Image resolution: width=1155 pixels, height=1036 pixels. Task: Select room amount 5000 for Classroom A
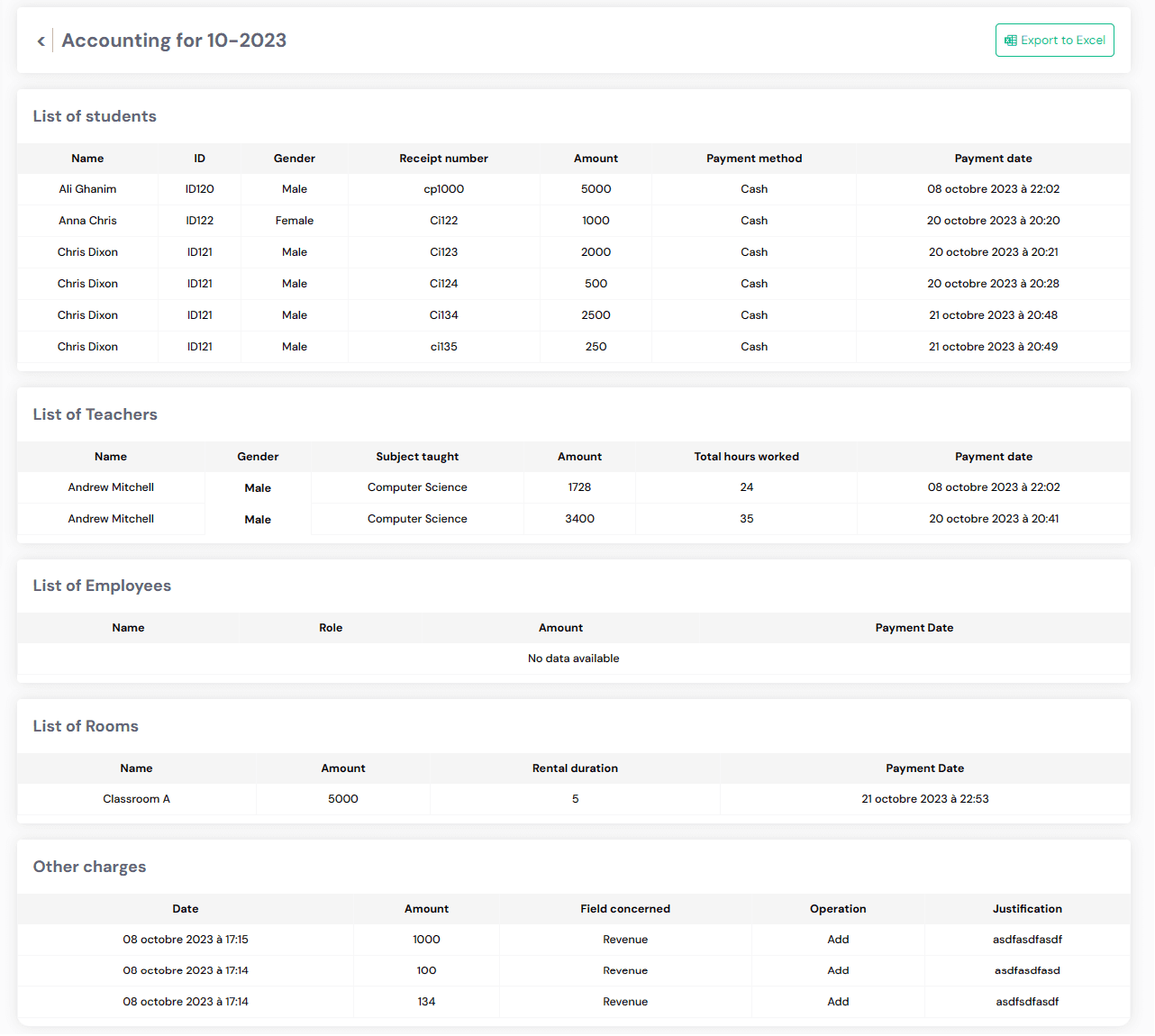click(x=343, y=799)
